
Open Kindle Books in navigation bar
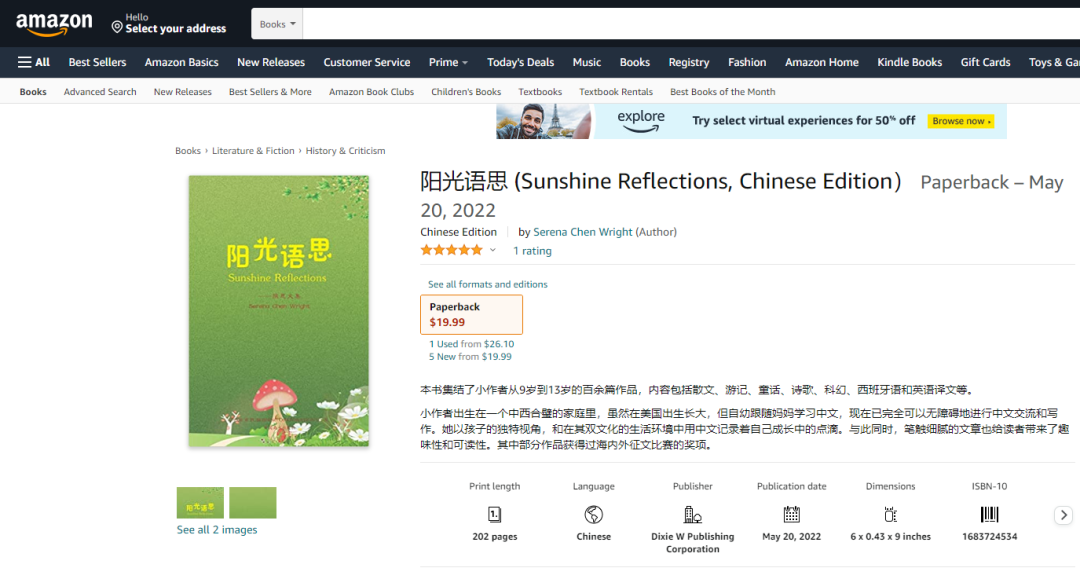tap(909, 62)
